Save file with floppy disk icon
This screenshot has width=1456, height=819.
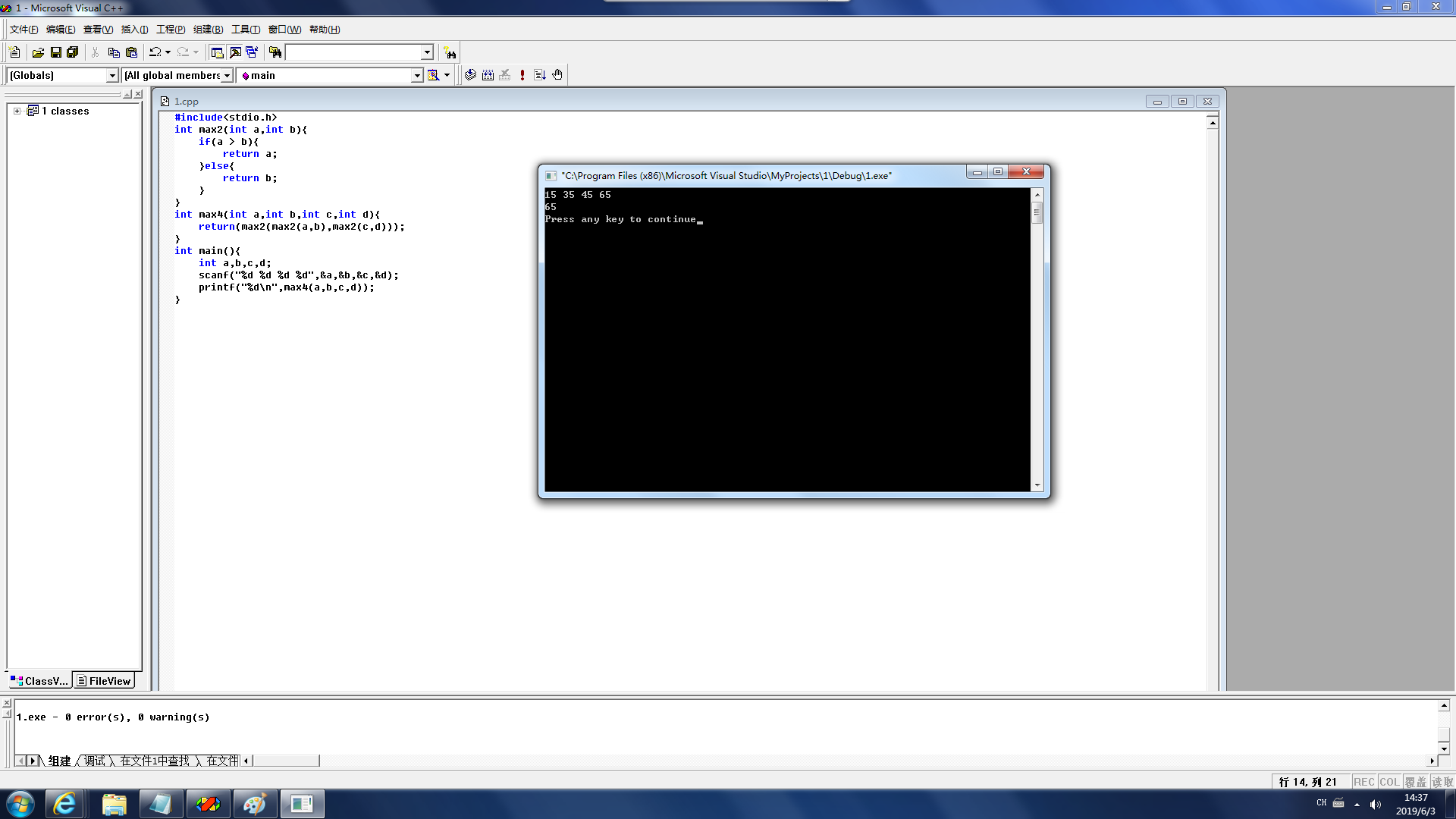pyautogui.click(x=55, y=52)
